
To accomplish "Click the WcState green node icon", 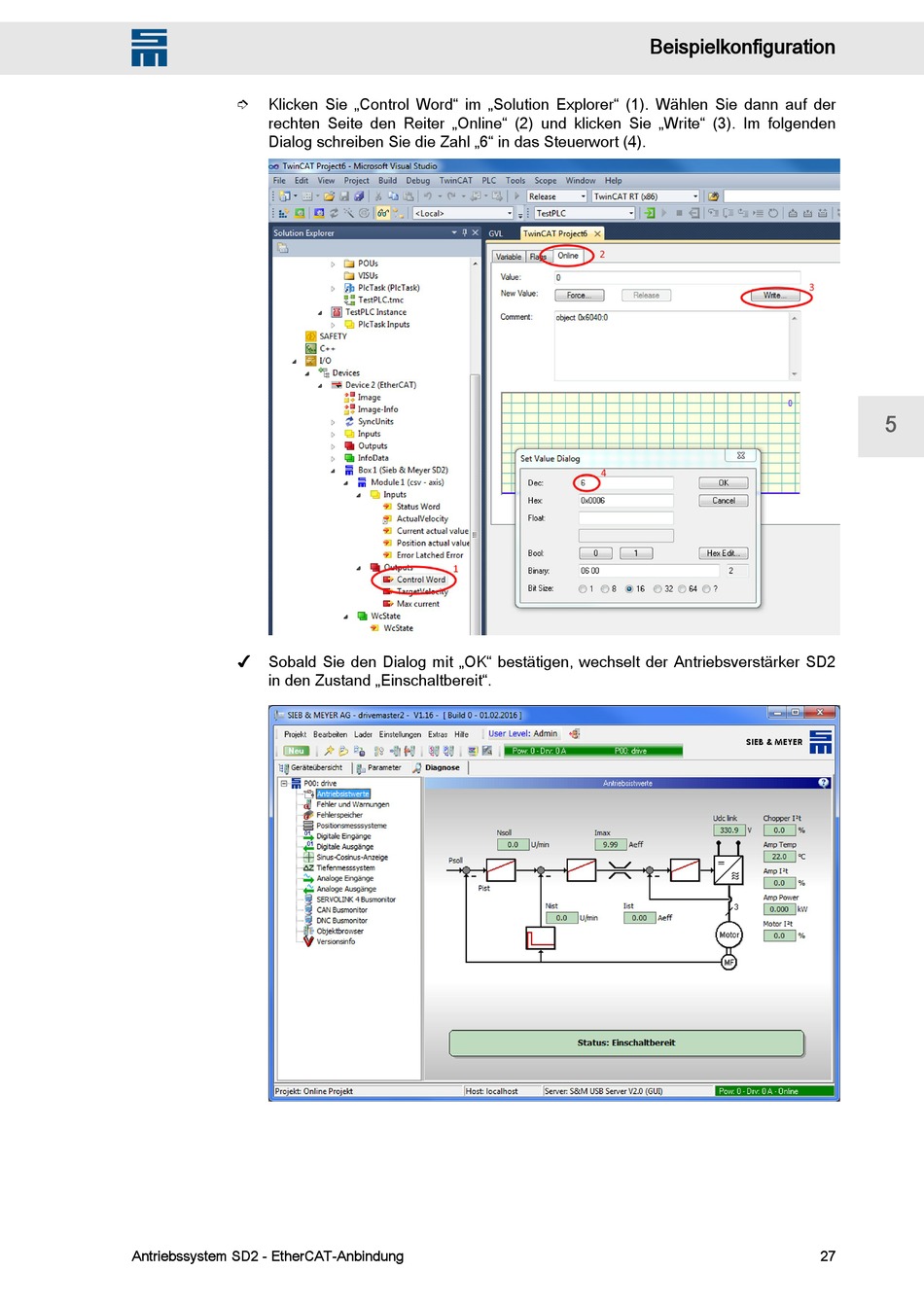I will coord(362,616).
